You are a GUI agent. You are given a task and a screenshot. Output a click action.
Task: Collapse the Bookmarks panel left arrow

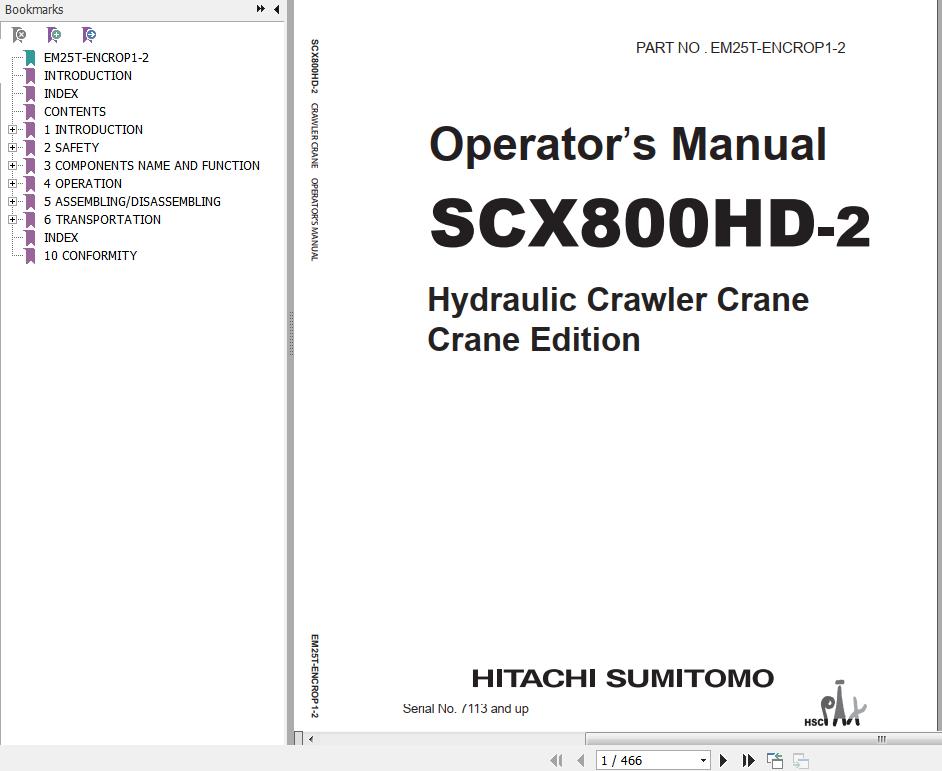tap(276, 9)
